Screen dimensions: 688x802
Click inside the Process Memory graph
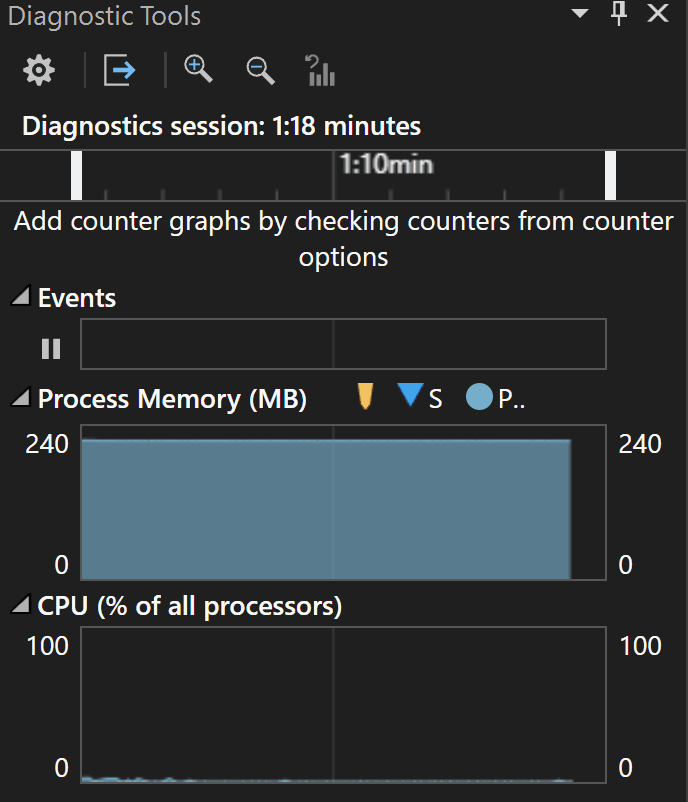[x=343, y=502]
